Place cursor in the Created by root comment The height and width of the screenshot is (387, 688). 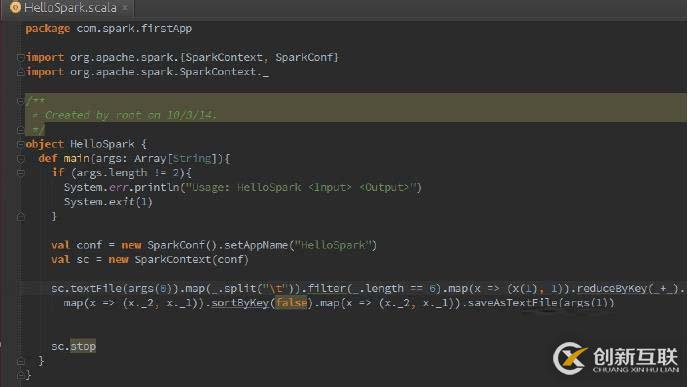130,115
